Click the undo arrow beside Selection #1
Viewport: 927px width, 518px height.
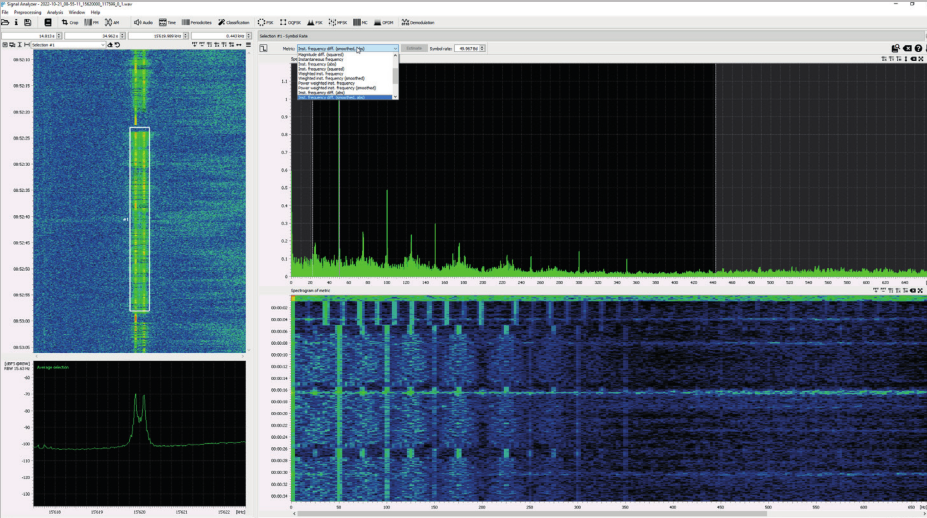(118, 45)
